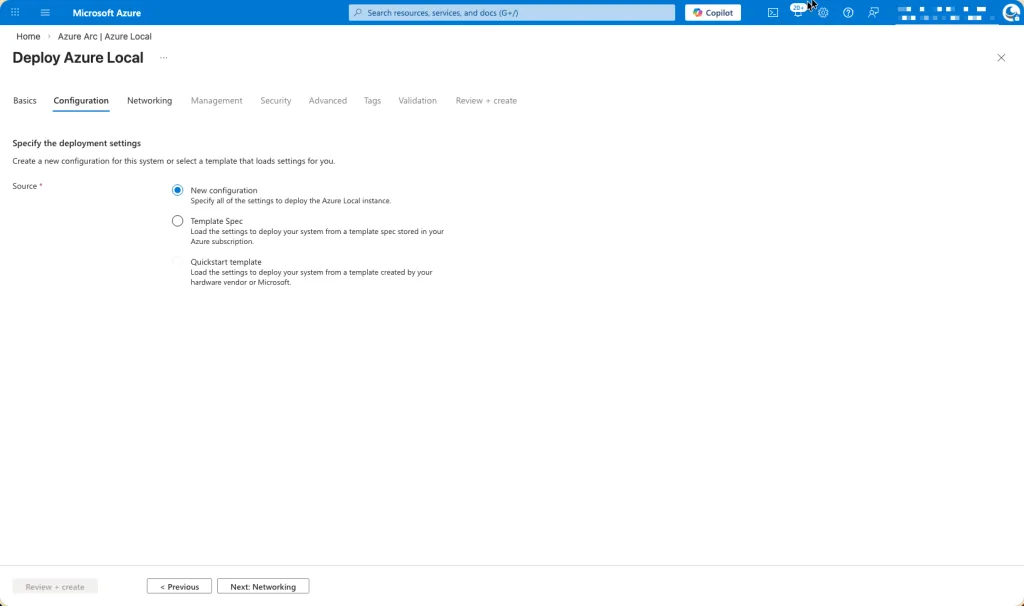Click the Help question mark icon

848,13
